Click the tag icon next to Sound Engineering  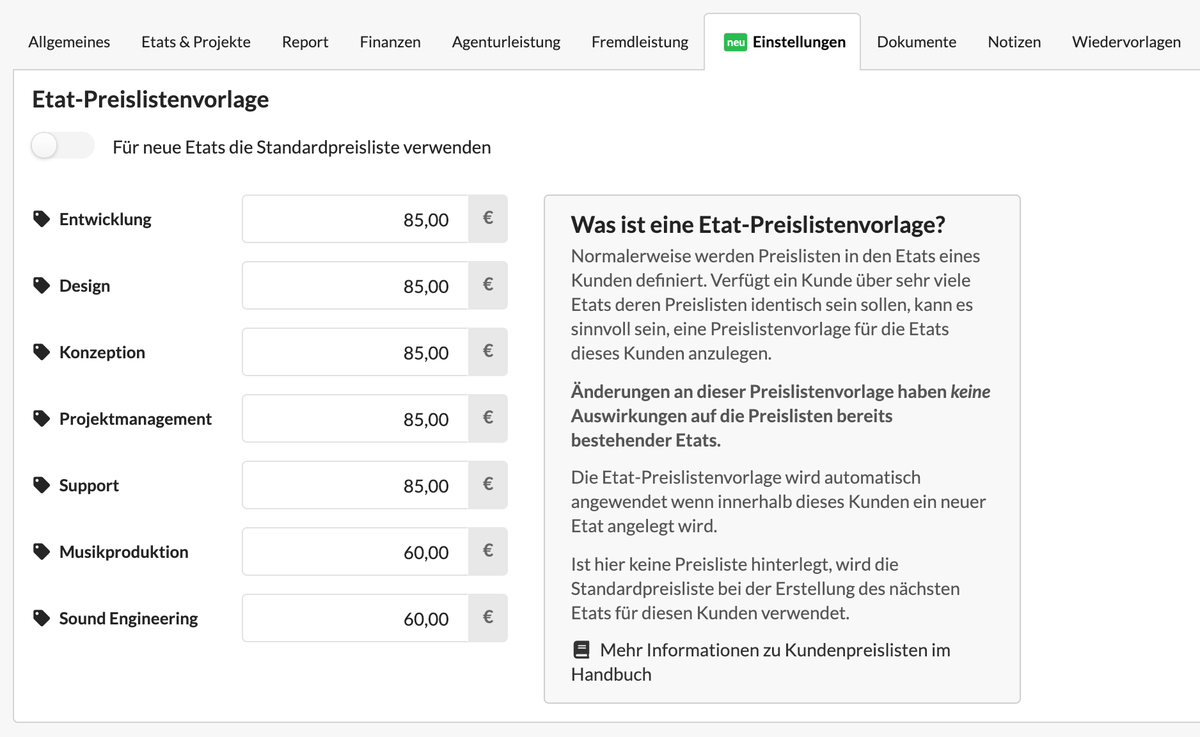(41, 618)
